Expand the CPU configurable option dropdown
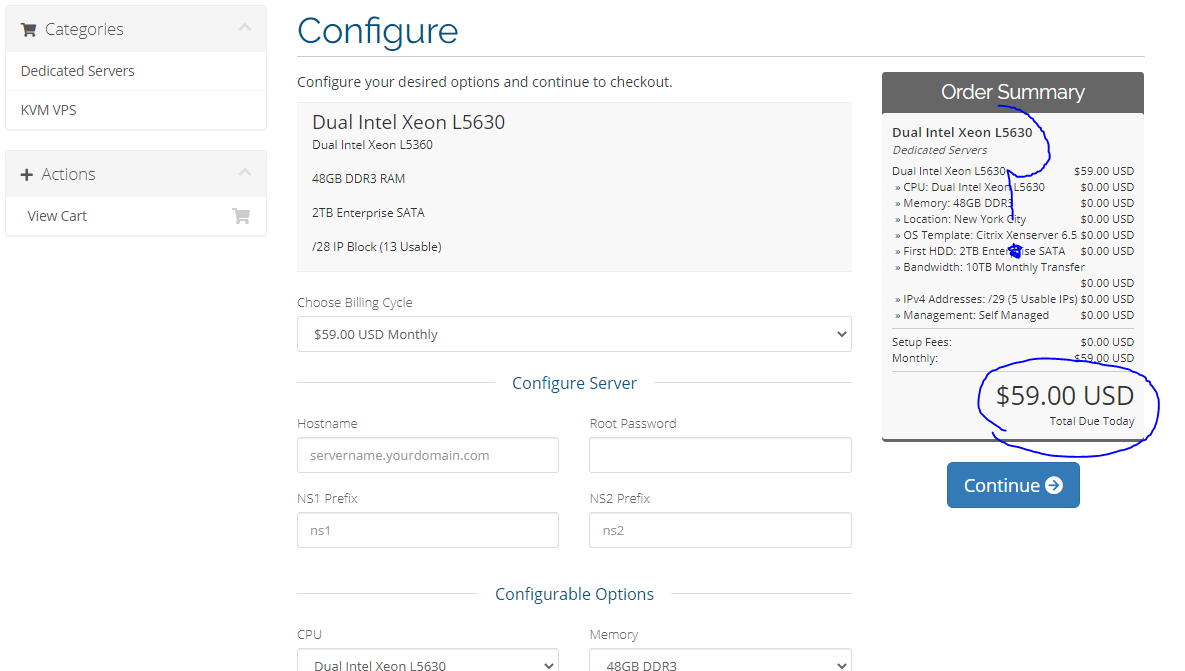Image resolution: width=1185 pixels, height=671 pixels. (x=428, y=664)
